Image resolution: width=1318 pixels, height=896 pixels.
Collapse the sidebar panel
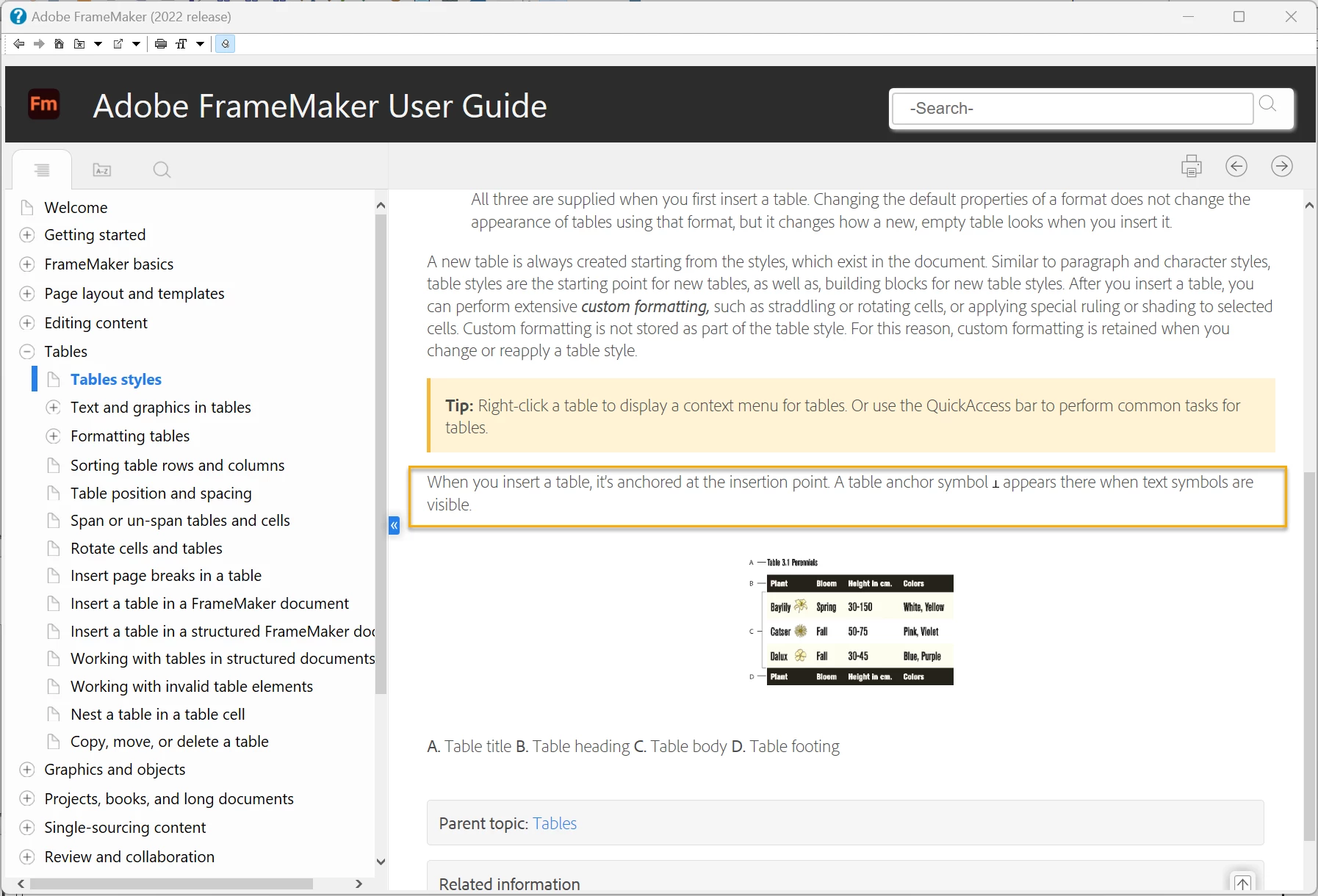point(394,525)
